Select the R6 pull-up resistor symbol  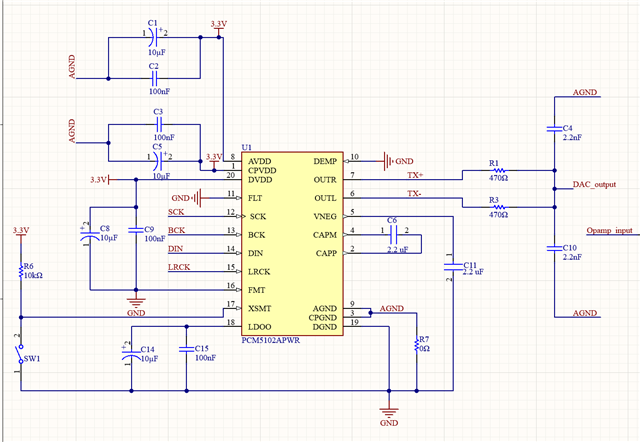tap(21, 271)
